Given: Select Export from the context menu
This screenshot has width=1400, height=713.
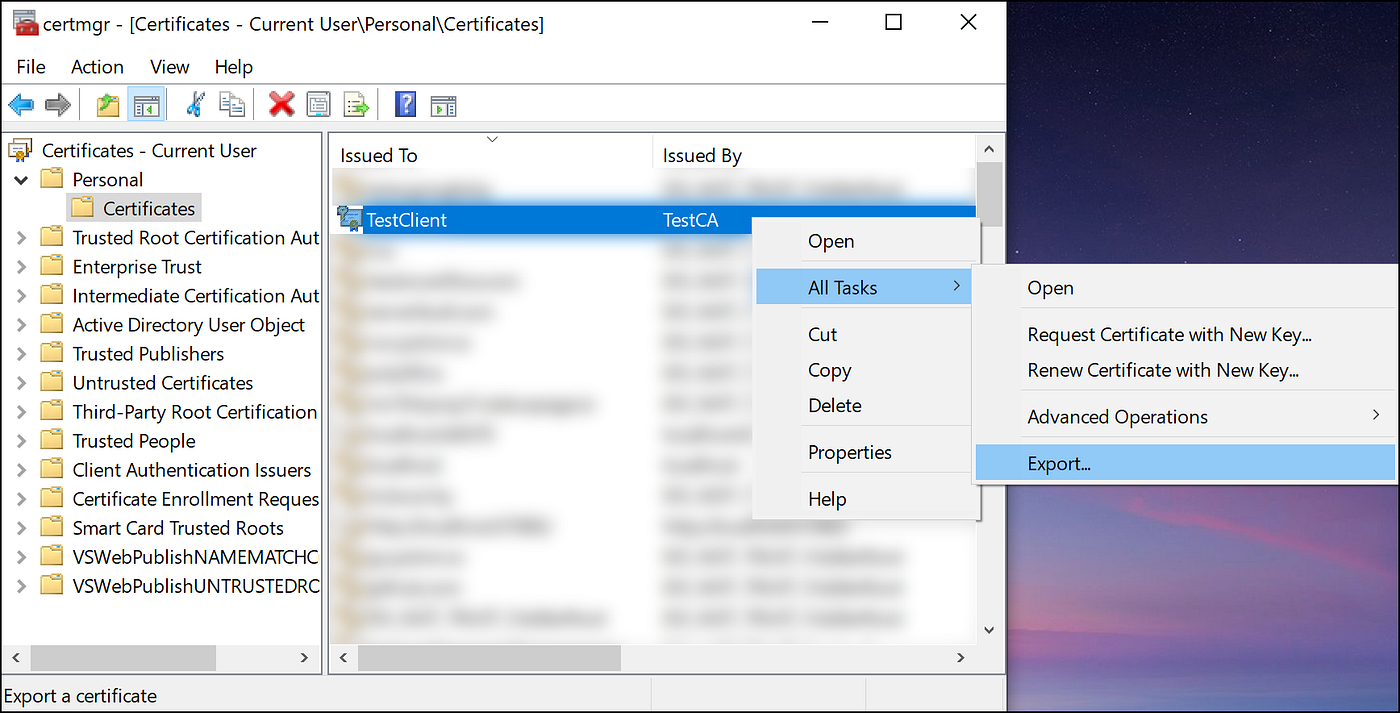Looking at the screenshot, I should pyautogui.click(x=1058, y=462).
